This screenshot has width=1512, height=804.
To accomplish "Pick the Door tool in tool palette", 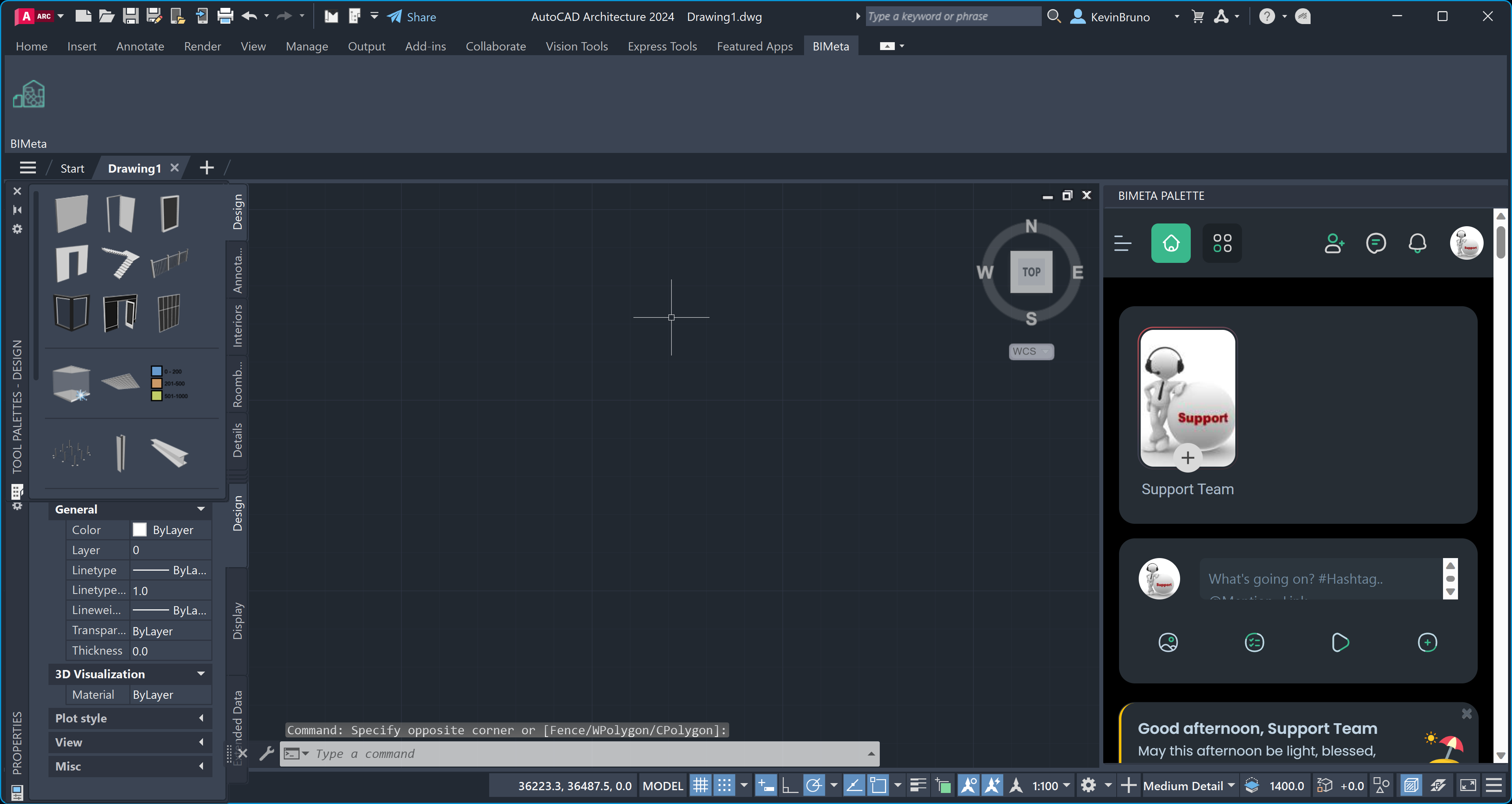I will (120, 213).
